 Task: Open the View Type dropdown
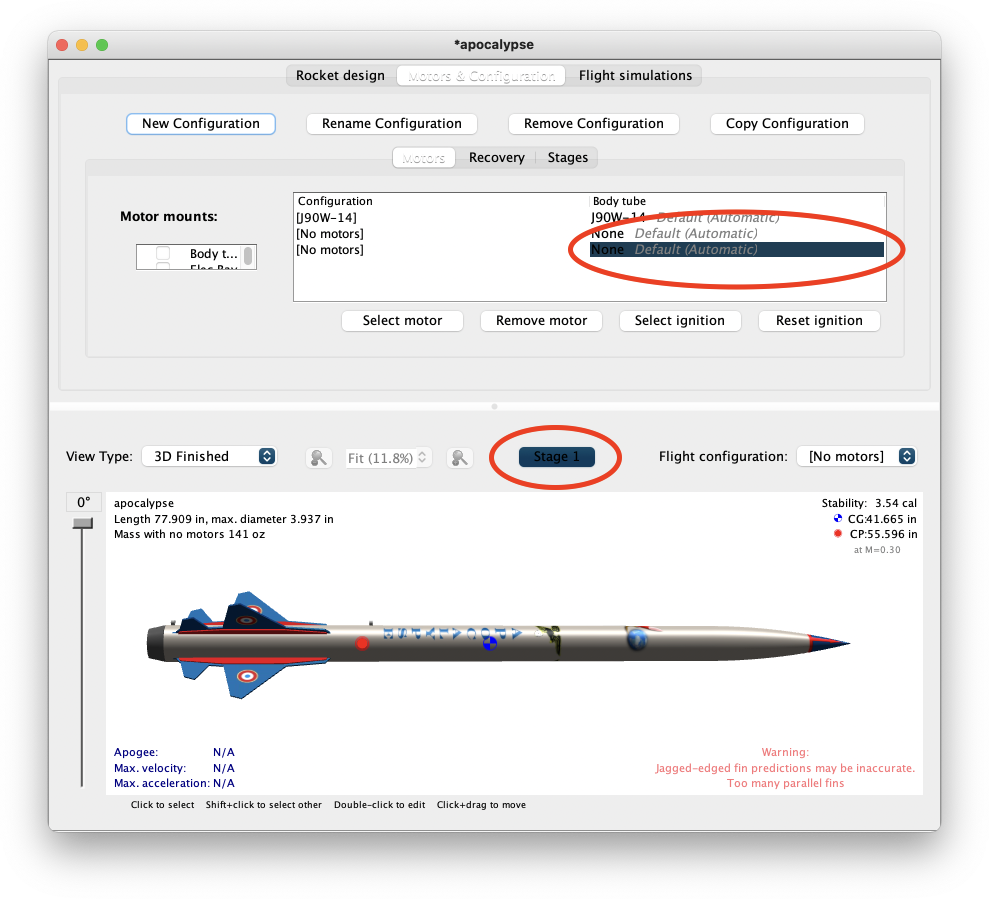point(209,456)
